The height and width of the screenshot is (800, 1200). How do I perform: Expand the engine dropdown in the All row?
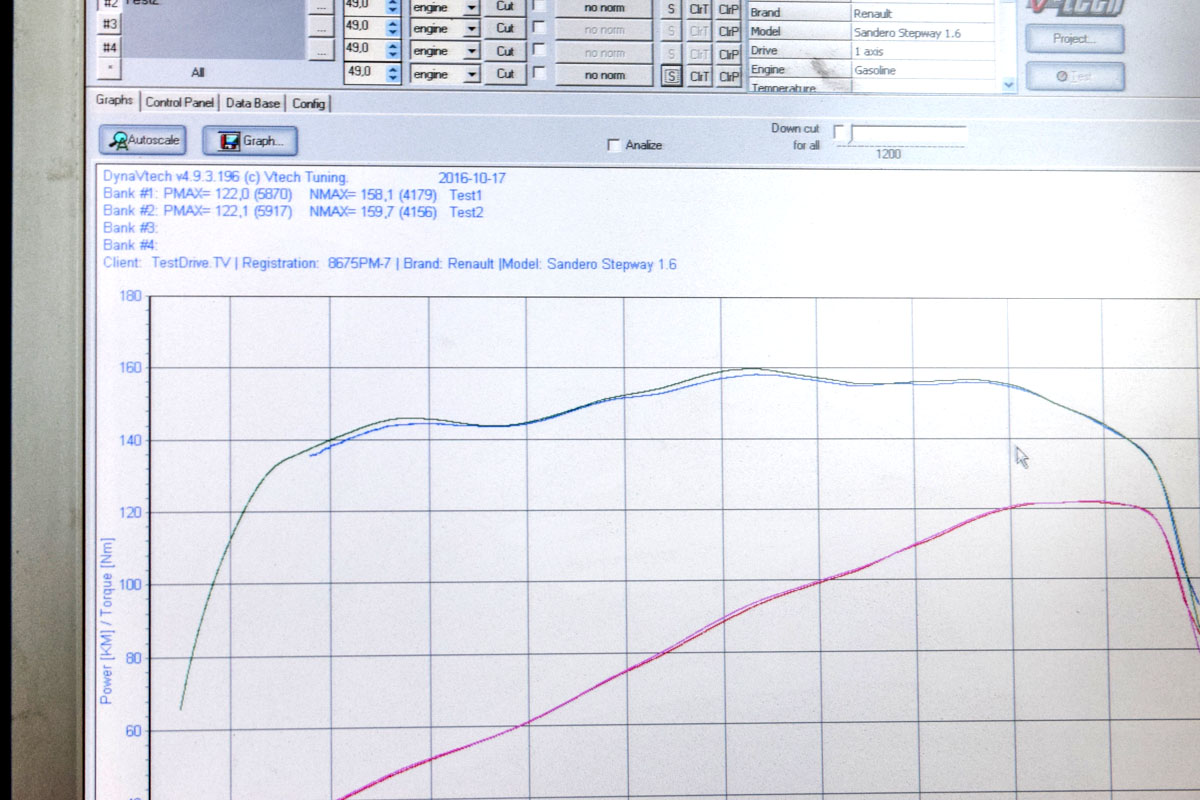(x=472, y=74)
